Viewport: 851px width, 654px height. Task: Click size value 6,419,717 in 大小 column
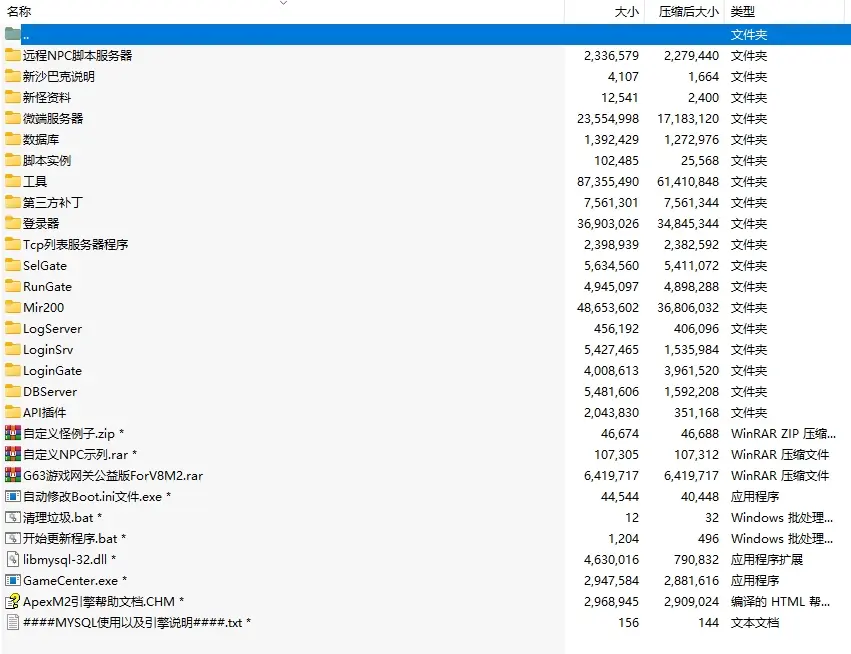tap(612, 476)
